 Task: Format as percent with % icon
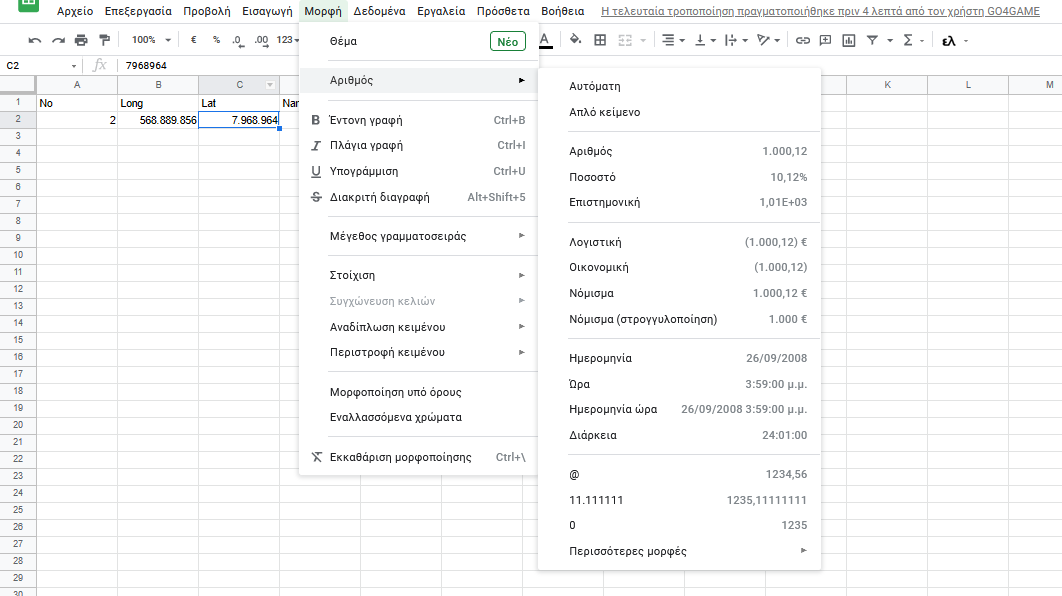coord(216,40)
